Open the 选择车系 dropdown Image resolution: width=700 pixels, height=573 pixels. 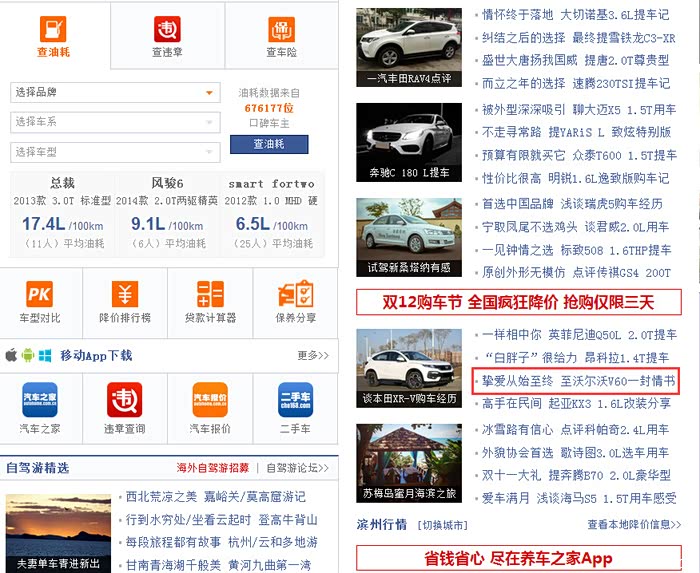[x=115, y=122]
